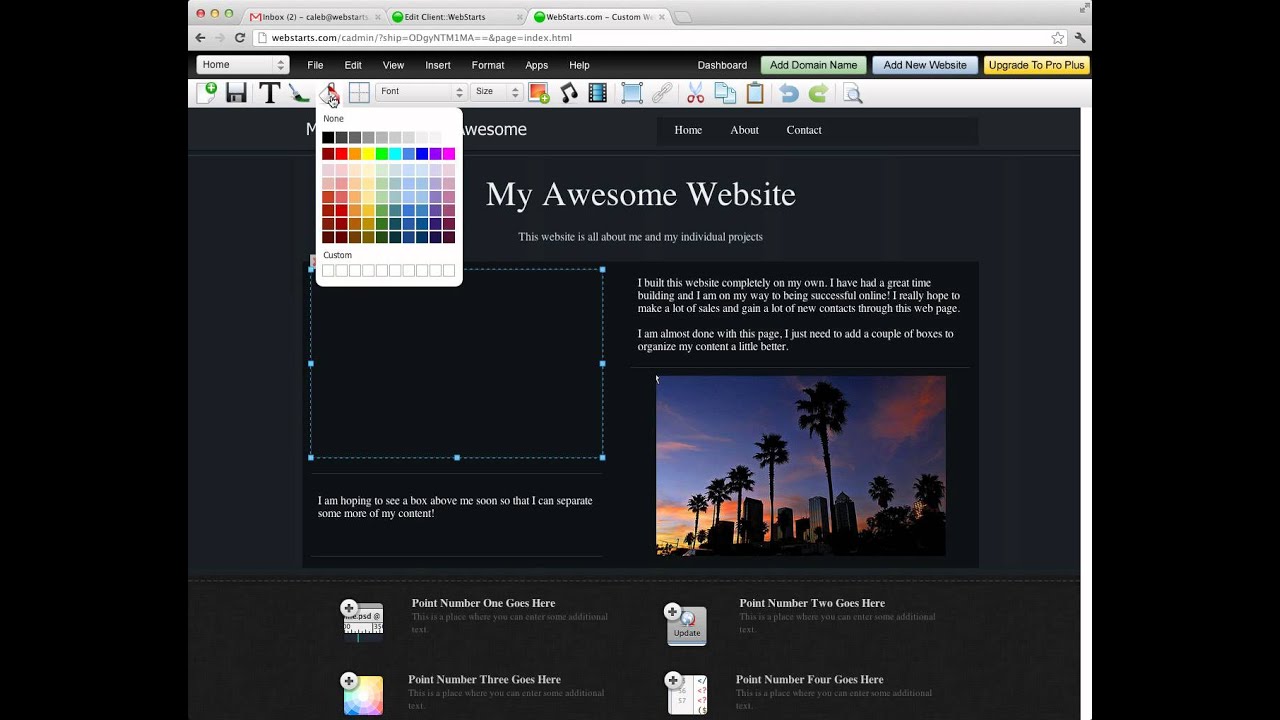Screen dimensions: 1280x720
Task: Open the Size dropdown
Action: point(497,92)
